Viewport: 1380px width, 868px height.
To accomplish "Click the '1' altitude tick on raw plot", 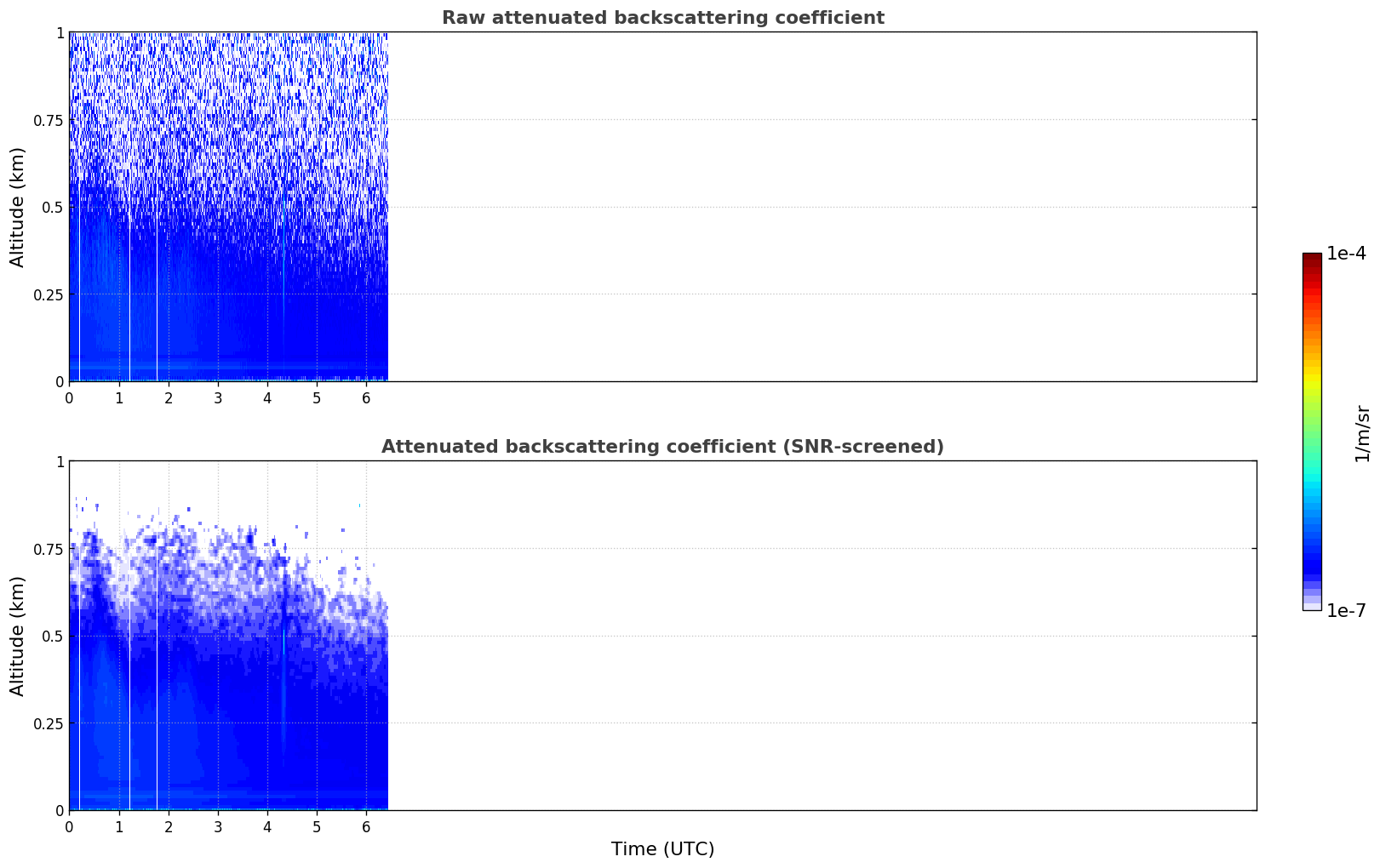I will [60, 32].
